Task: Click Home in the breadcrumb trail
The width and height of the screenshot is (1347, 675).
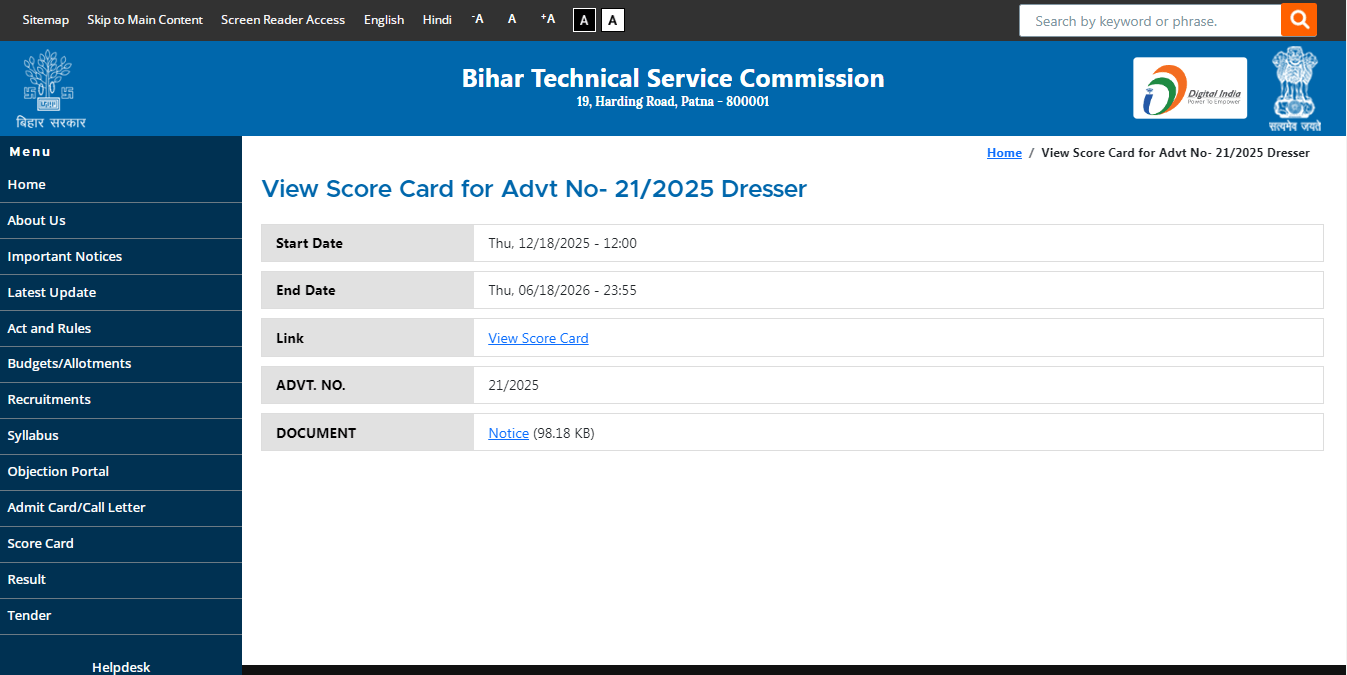Action: [x=1004, y=152]
